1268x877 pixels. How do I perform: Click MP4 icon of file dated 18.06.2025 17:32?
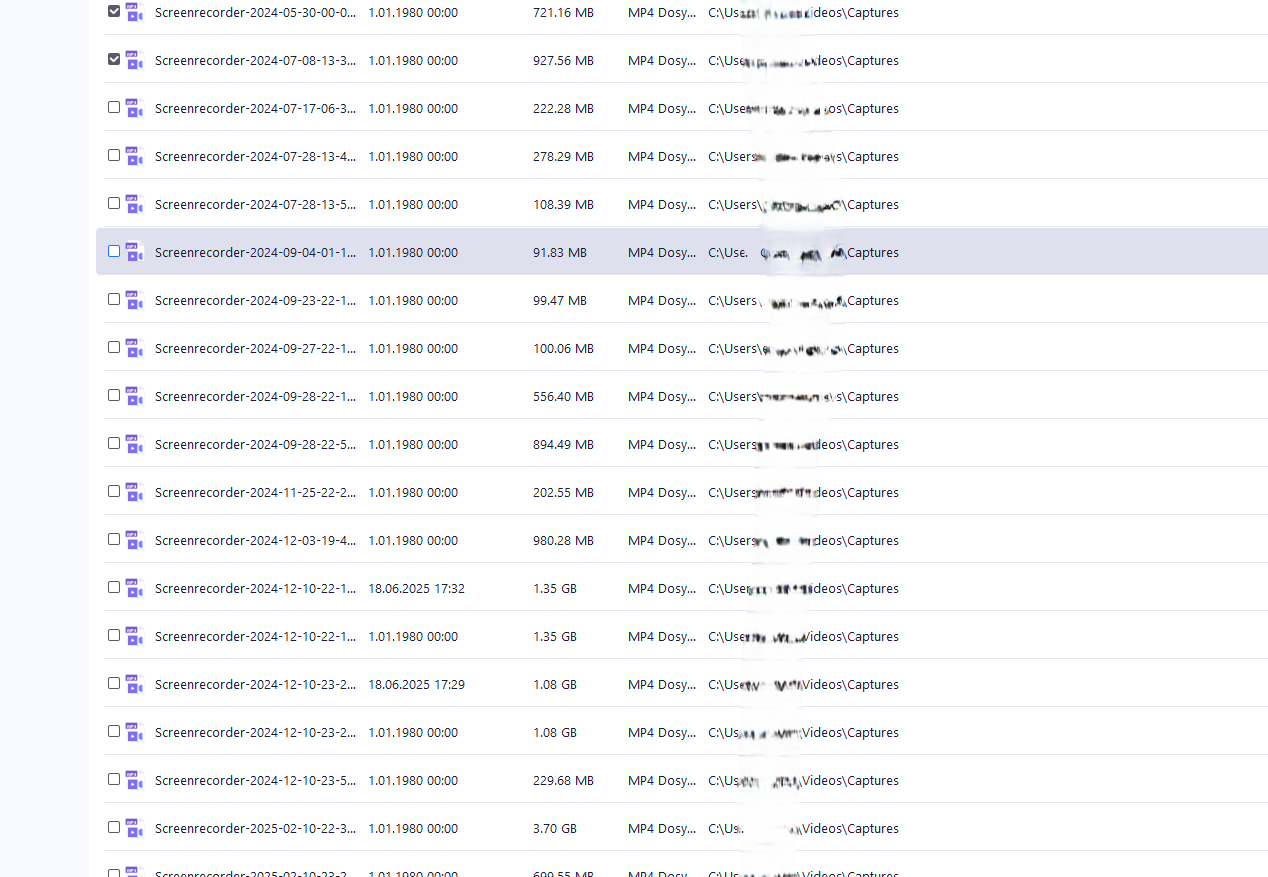click(134, 588)
